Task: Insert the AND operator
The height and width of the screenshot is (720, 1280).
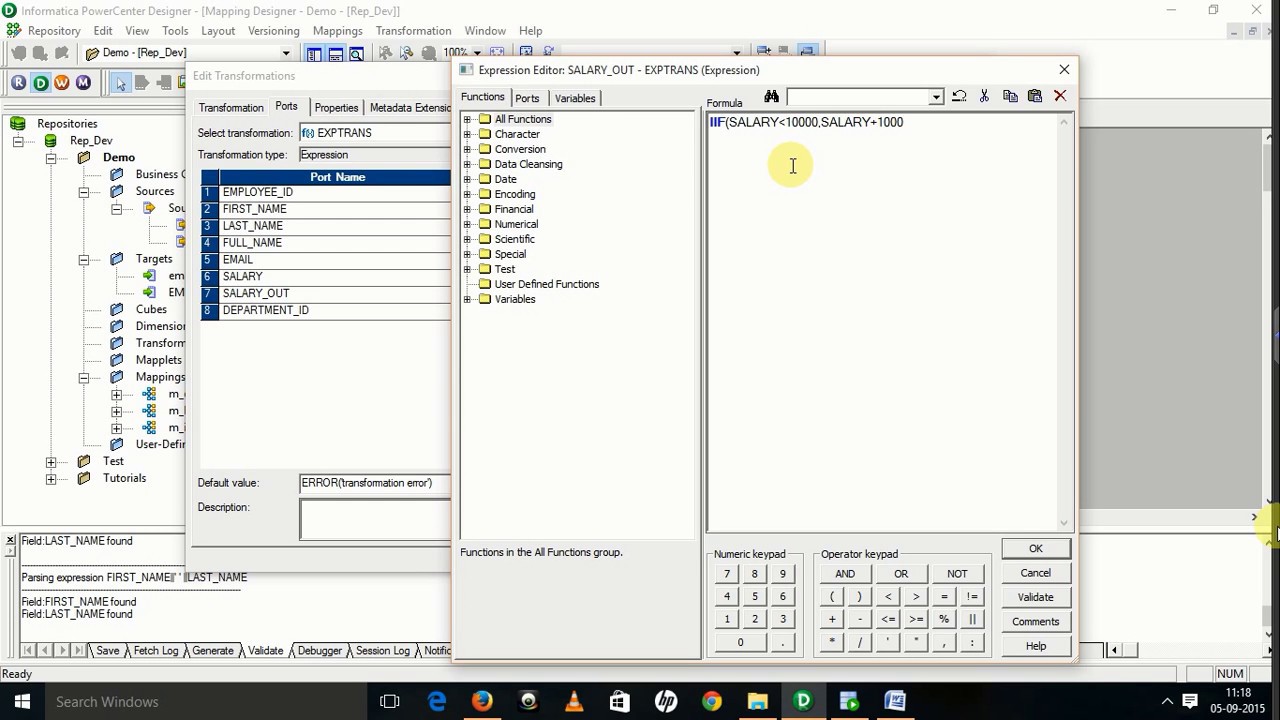Action: tap(845, 574)
